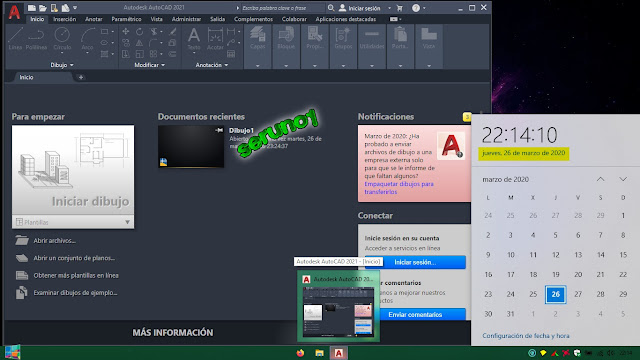This screenshot has width=640, height=360.
Task: Open the Windows Start menu
Action: [12, 353]
